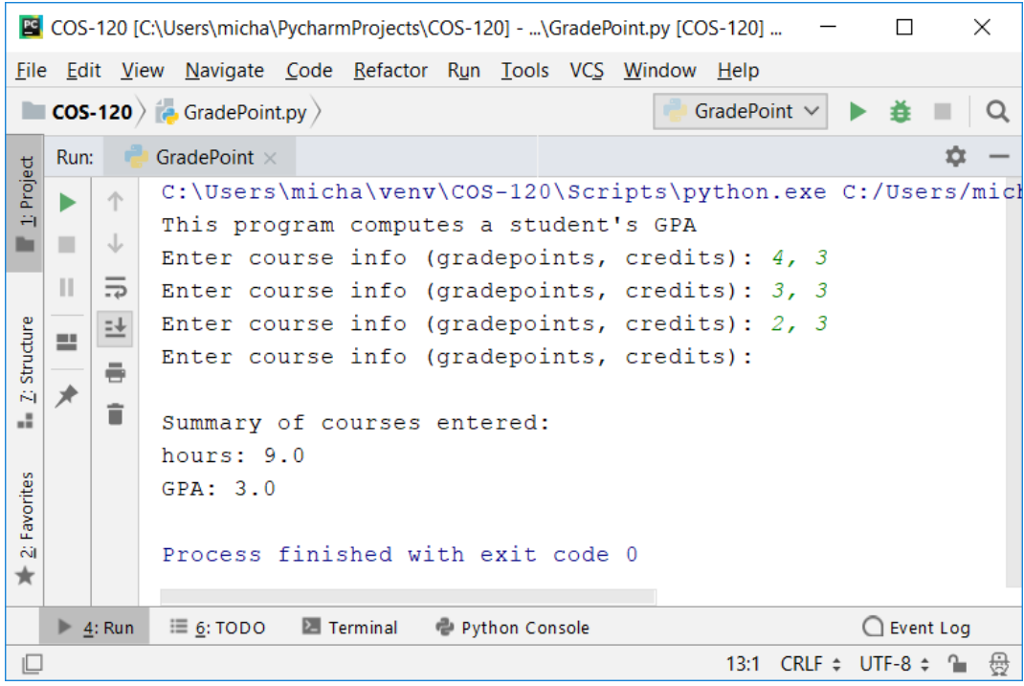This screenshot has width=1024, height=686.
Task: Rerun the GradePoint program
Action: [x=67, y=202]
